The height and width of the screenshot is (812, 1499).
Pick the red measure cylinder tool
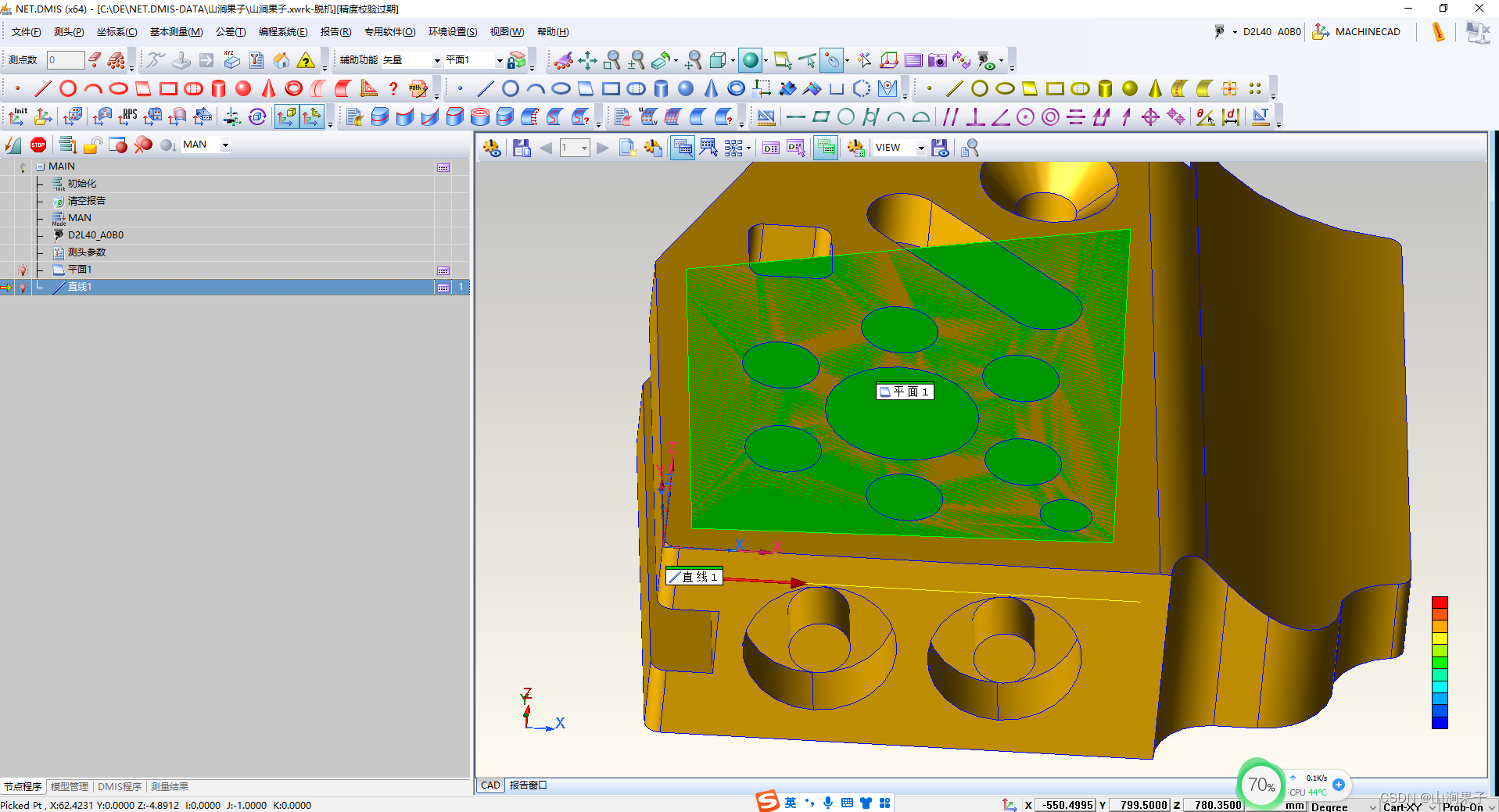tap(218, 88)
